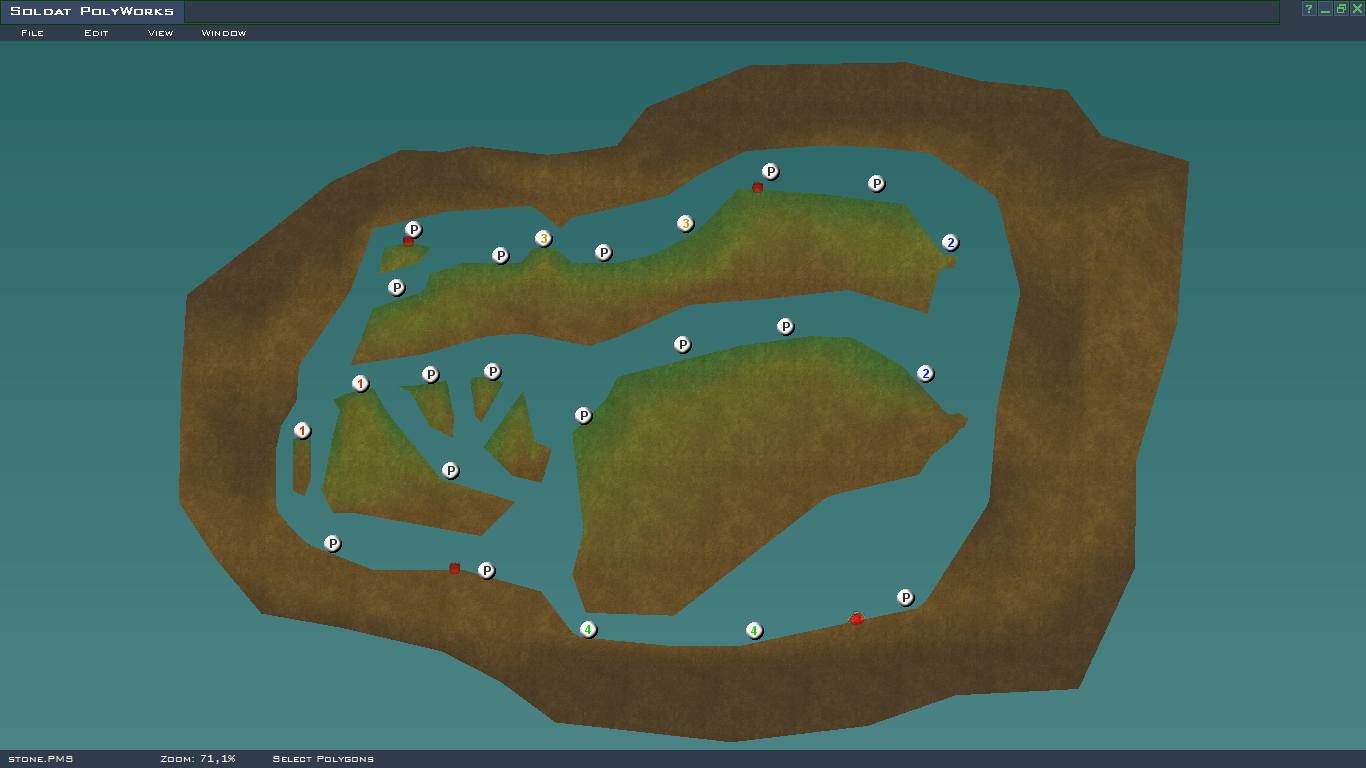1366x768 pixels.
Task: Select red 1 spawn marker above narrow left sliver
Action: point(303,431)
